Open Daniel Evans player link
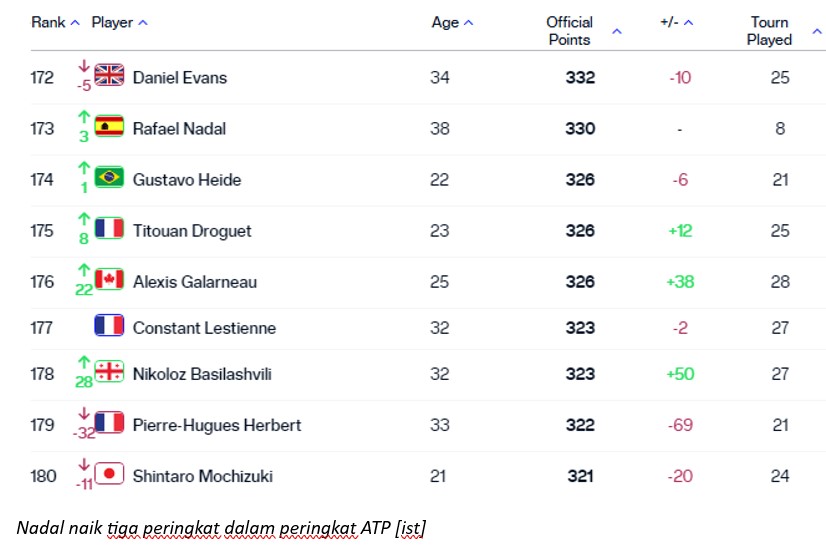The image size is (826, 553). 179,77
